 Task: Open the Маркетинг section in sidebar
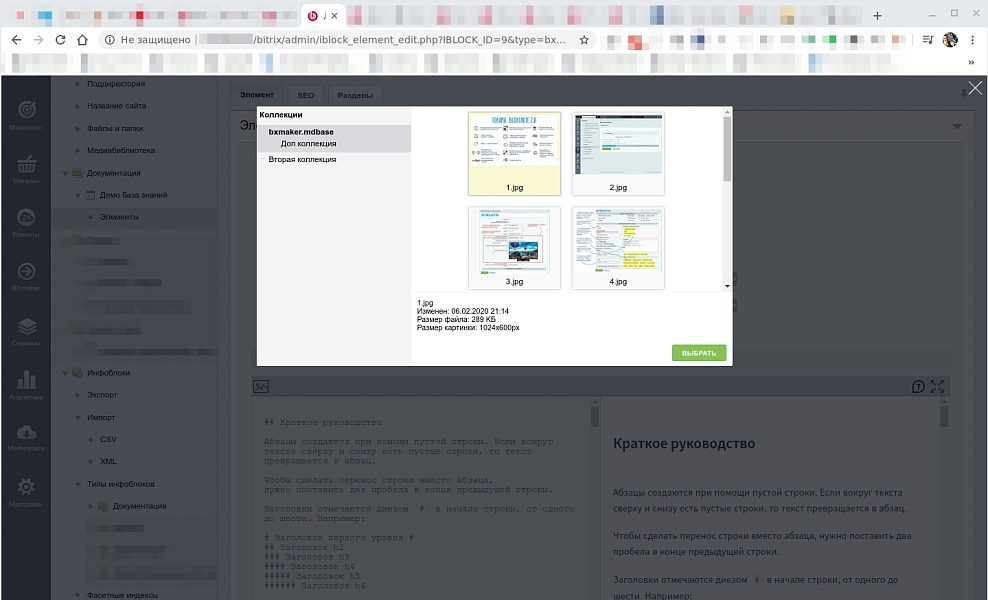coord(26,110)
